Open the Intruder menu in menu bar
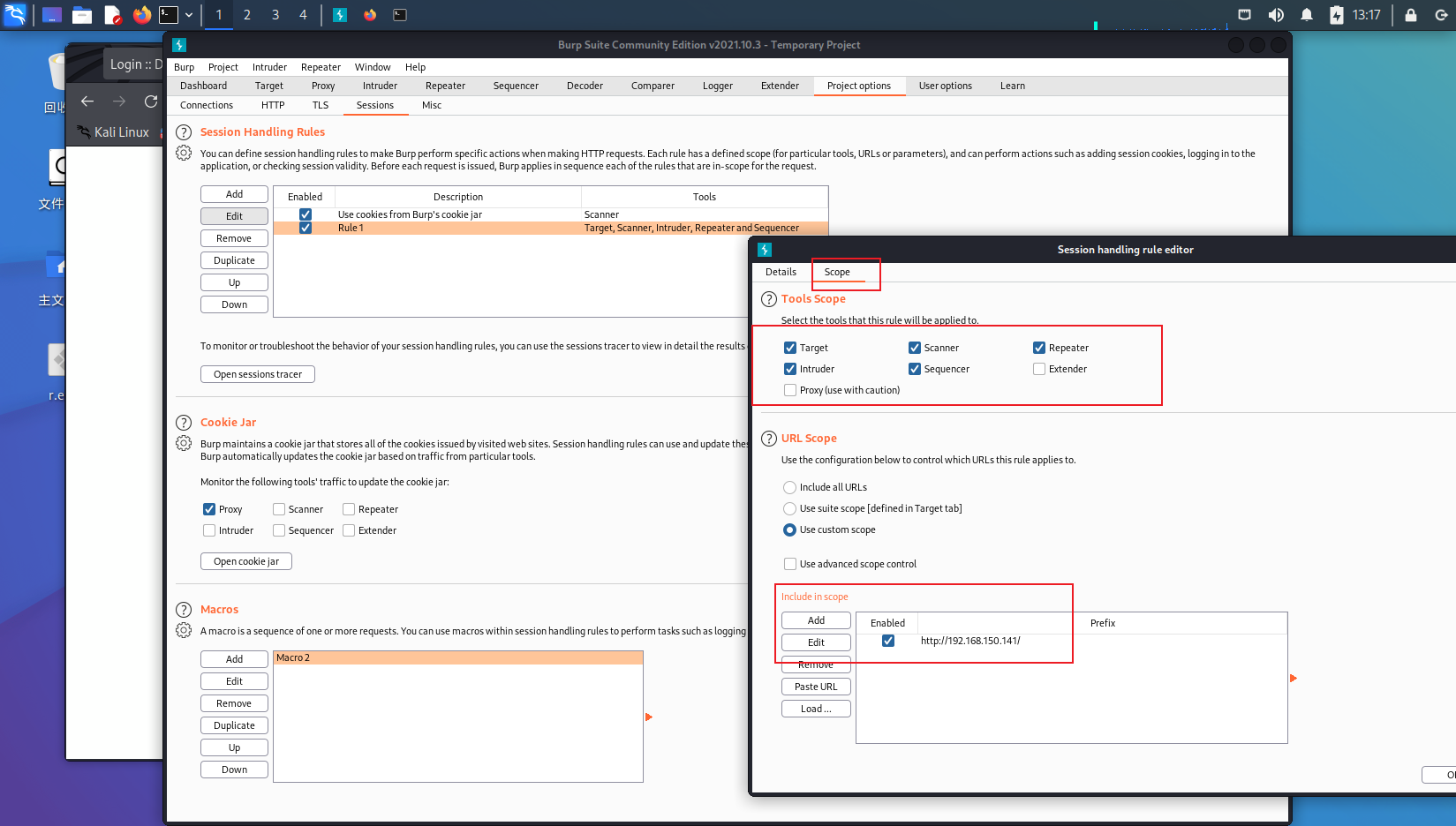This screenshot has width=1456, height=826. tap(269, 67)
